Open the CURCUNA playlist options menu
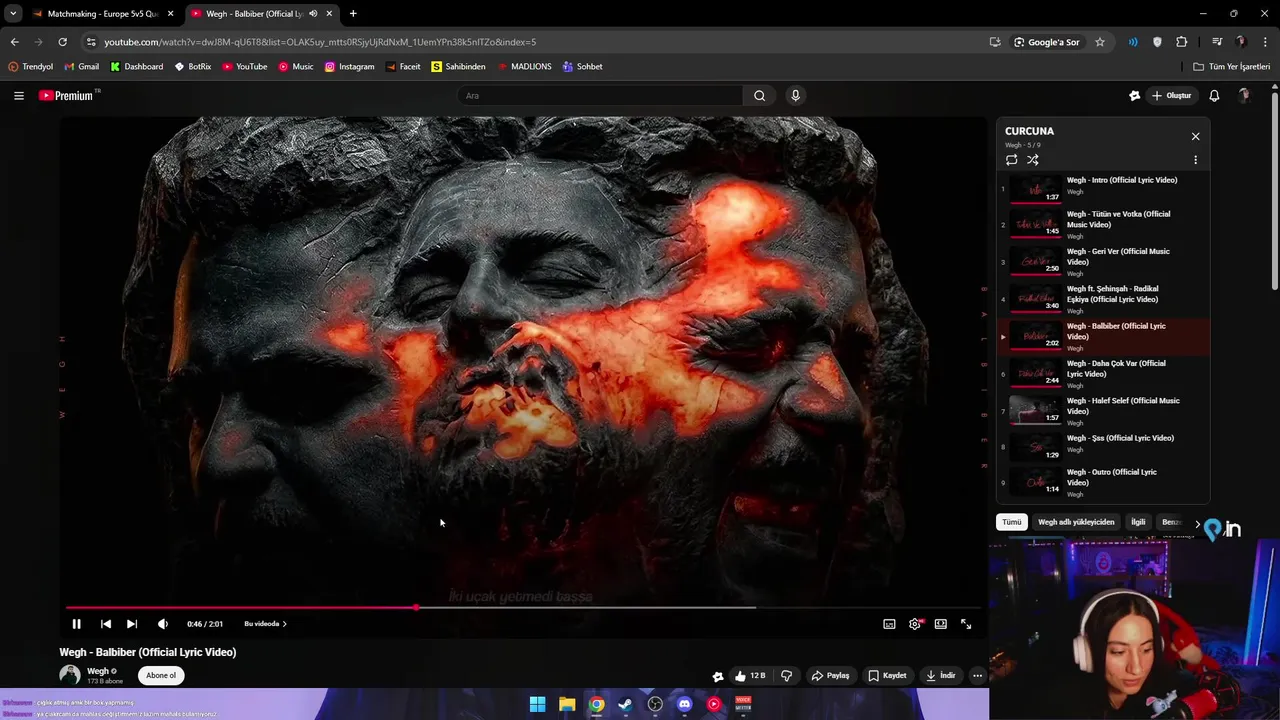1280x720 pixels. tap(1195, 160)
